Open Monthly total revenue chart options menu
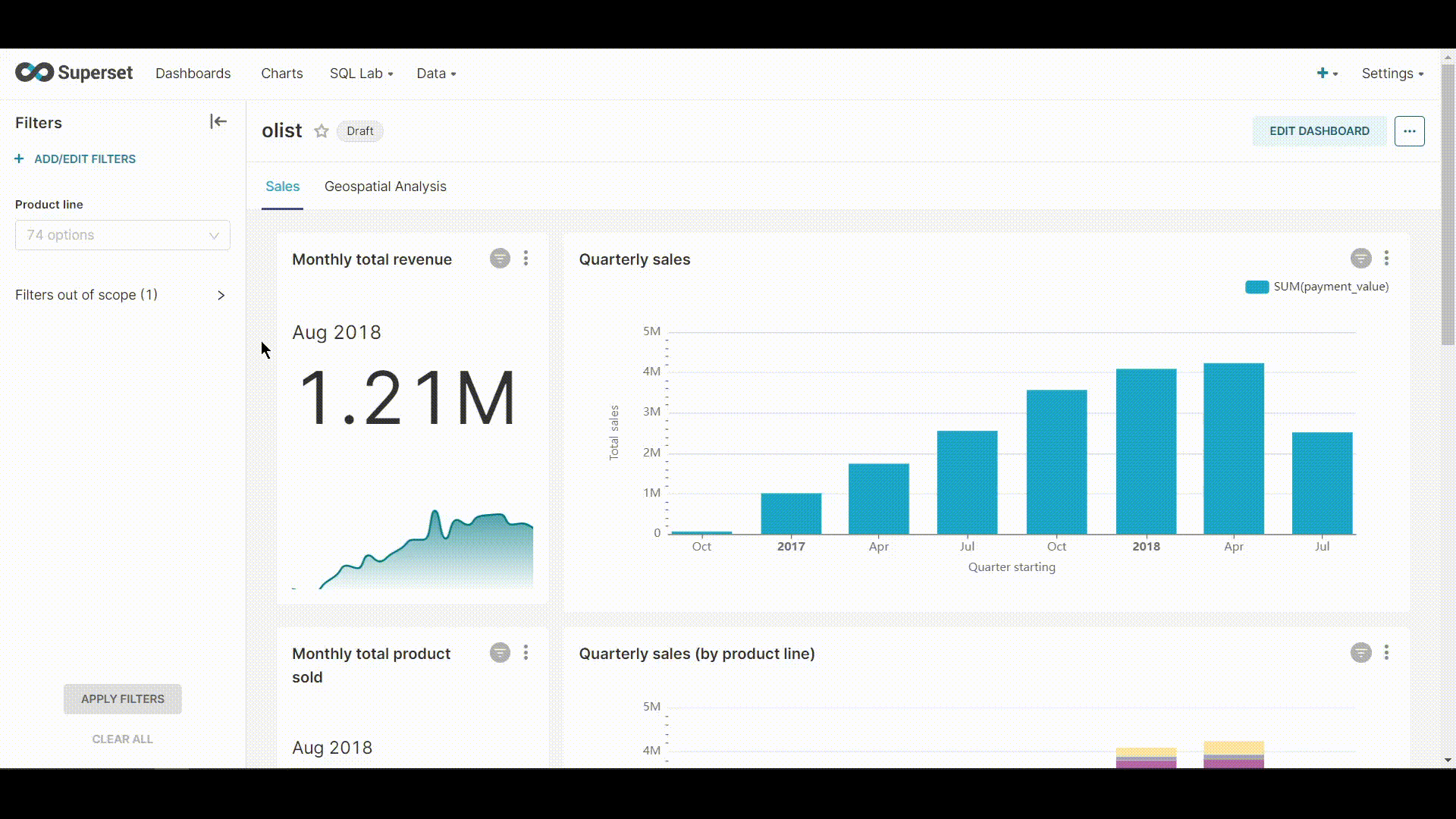 [526, 259]
